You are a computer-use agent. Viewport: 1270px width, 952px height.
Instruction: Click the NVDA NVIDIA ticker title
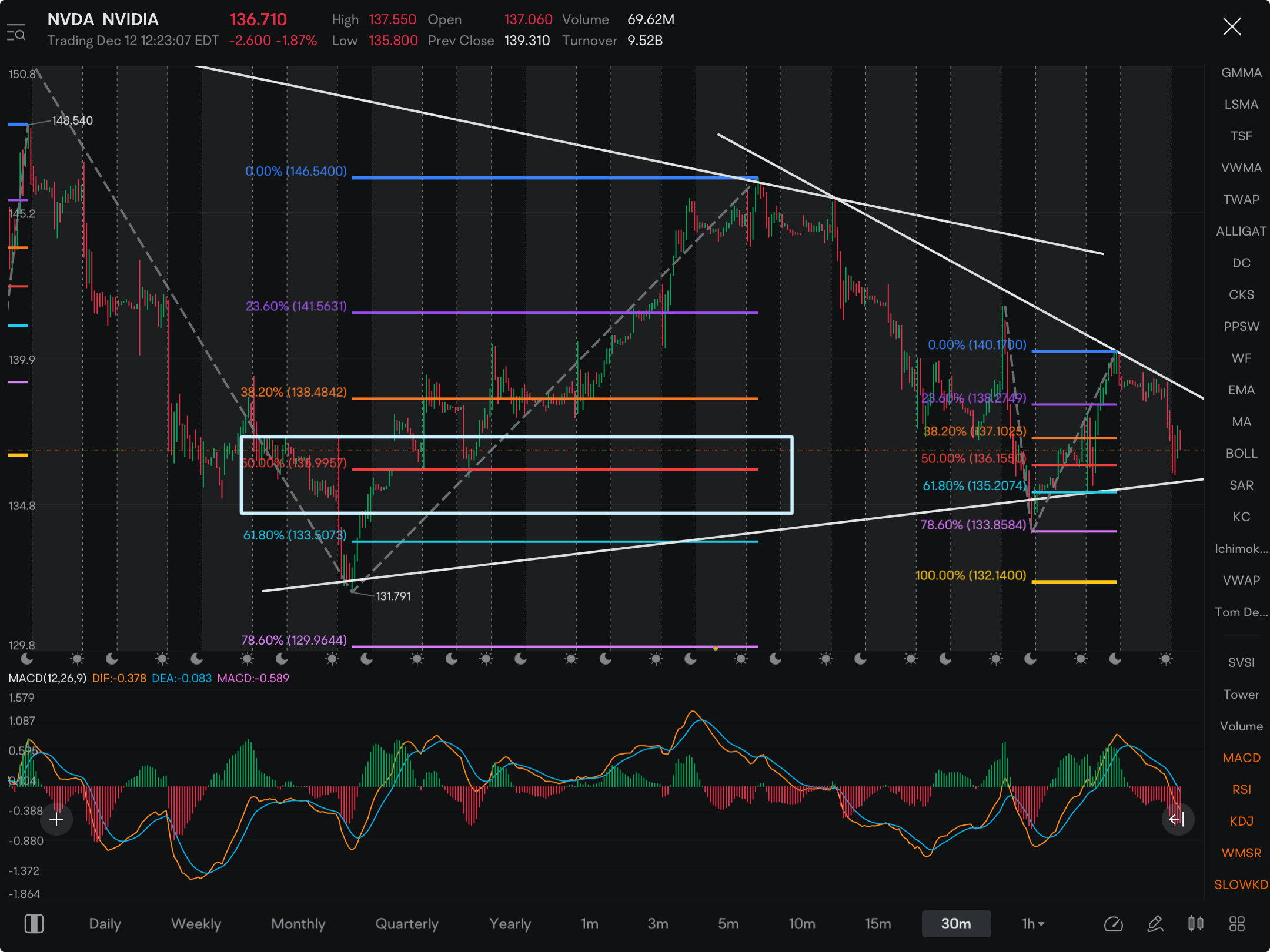[x=103, y=19]
